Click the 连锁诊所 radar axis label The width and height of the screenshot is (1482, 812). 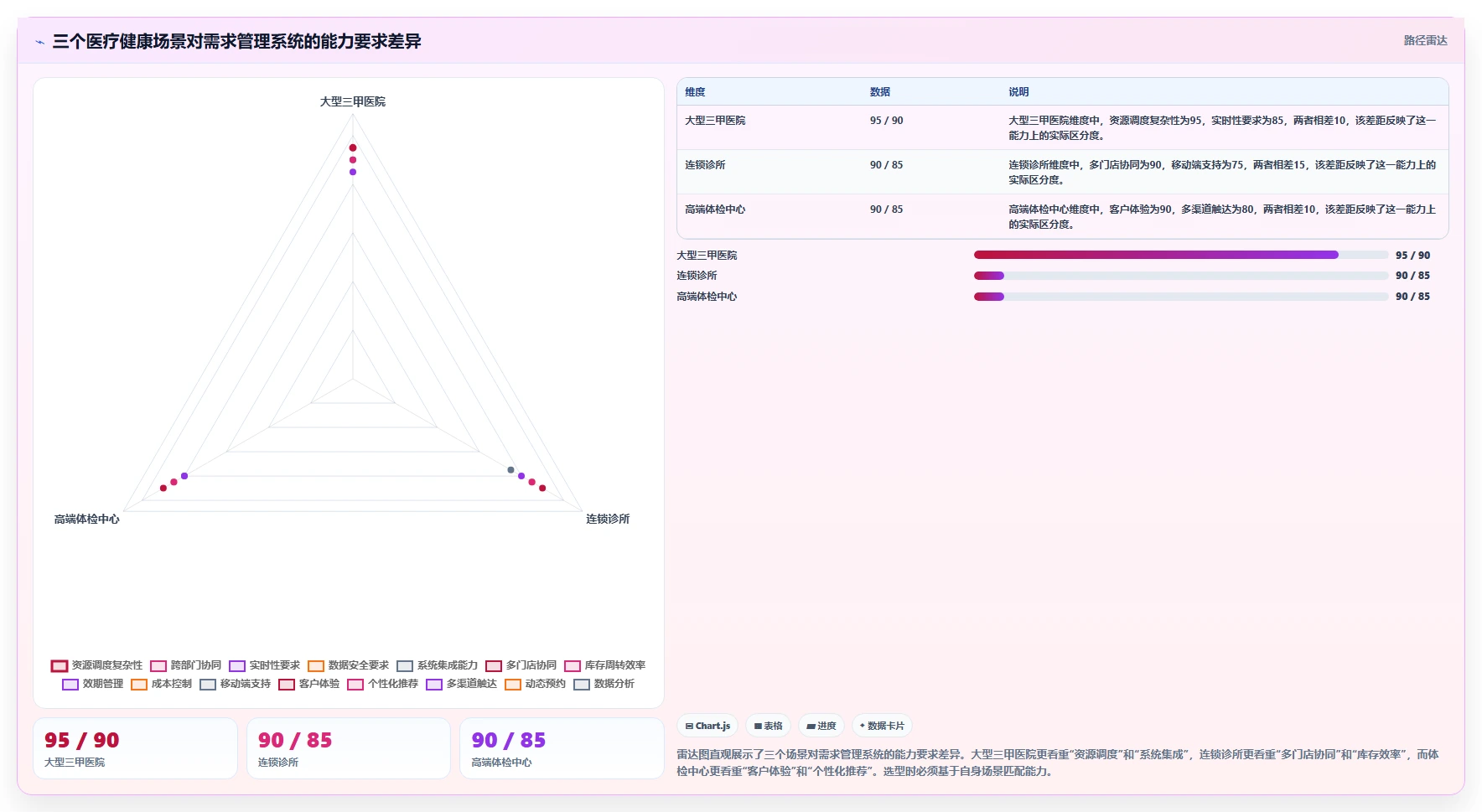[608, 520]
